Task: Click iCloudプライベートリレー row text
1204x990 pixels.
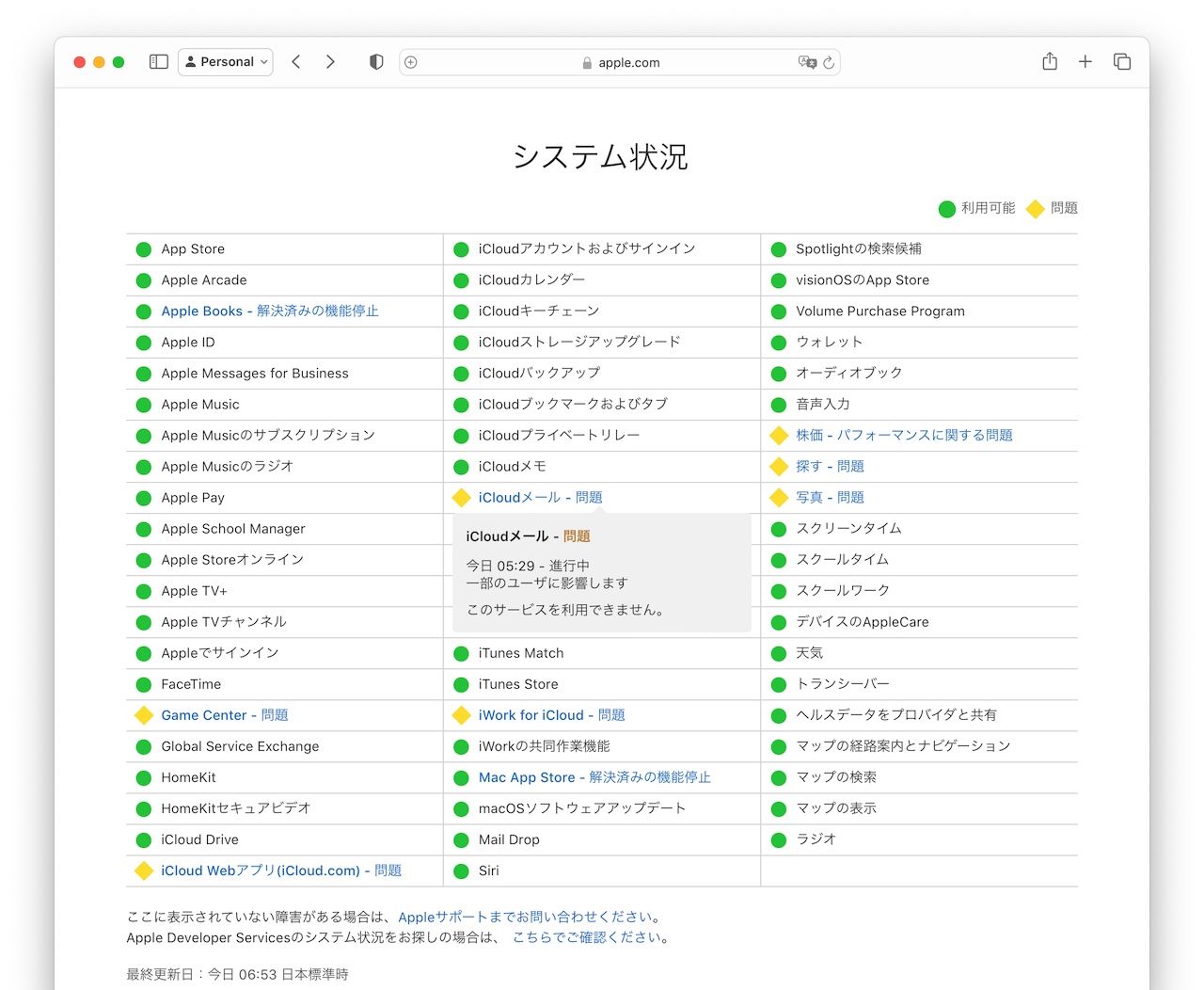Action: pyautogui.click(x=559, y=436)
